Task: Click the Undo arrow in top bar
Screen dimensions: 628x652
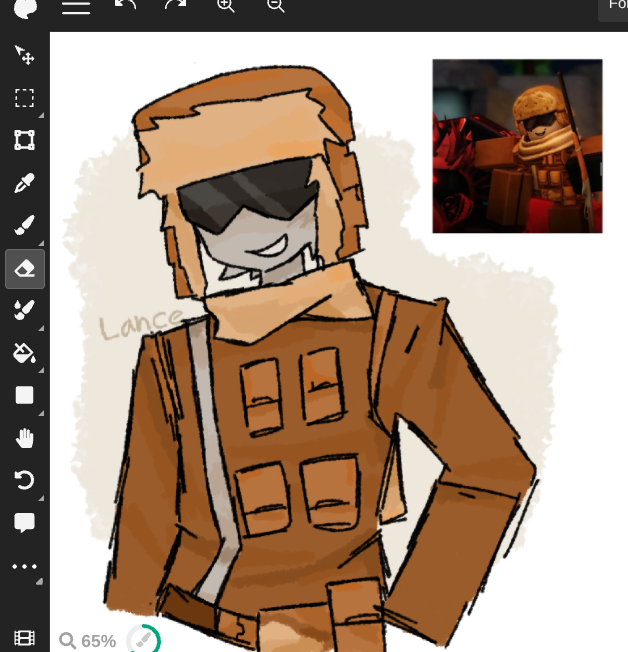Action: click(x=125, y=6)
